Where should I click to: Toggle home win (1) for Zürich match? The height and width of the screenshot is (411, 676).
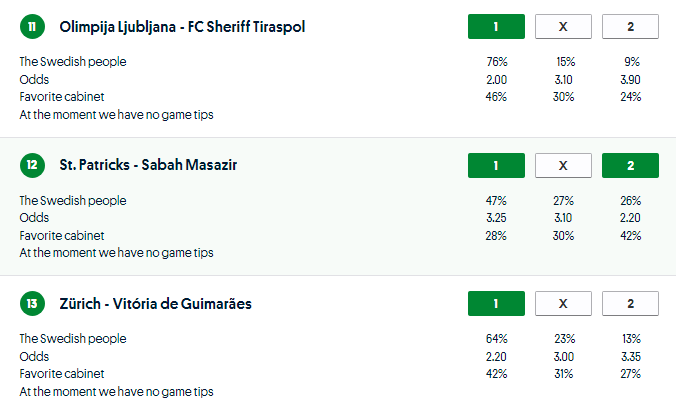(496, 303)
